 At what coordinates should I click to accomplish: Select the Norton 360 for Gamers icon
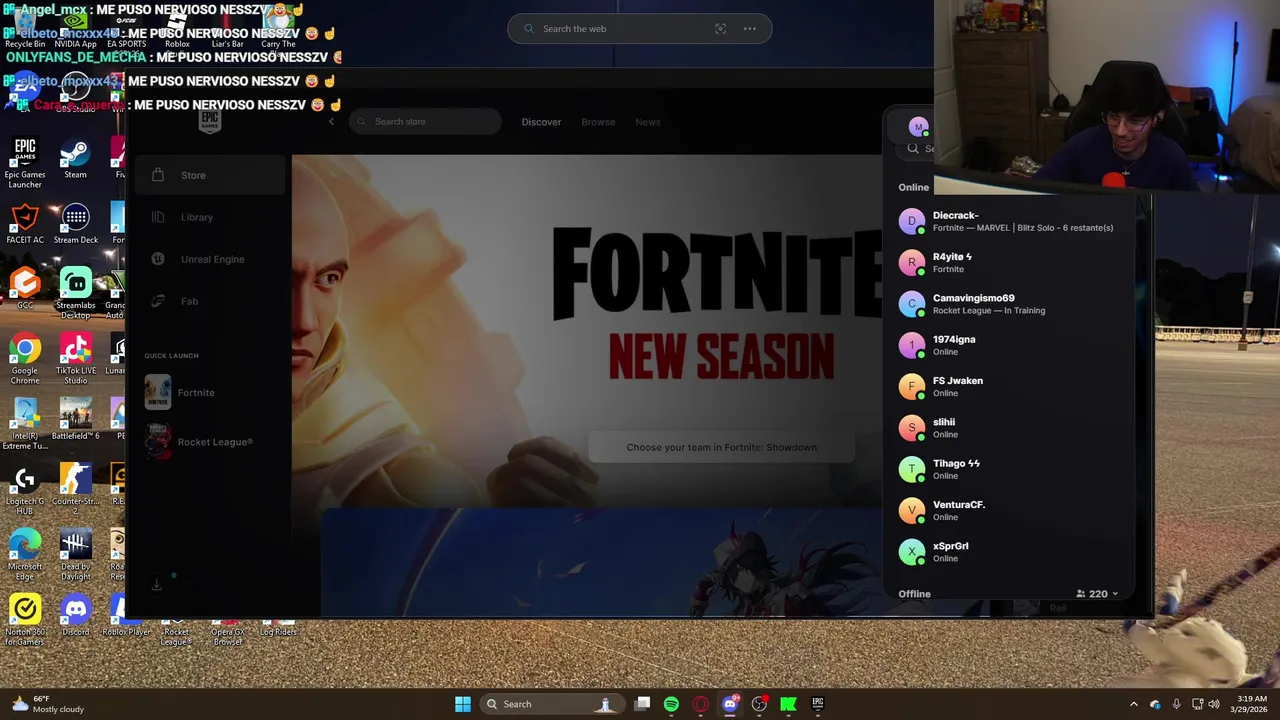click(x=25, y=620)
